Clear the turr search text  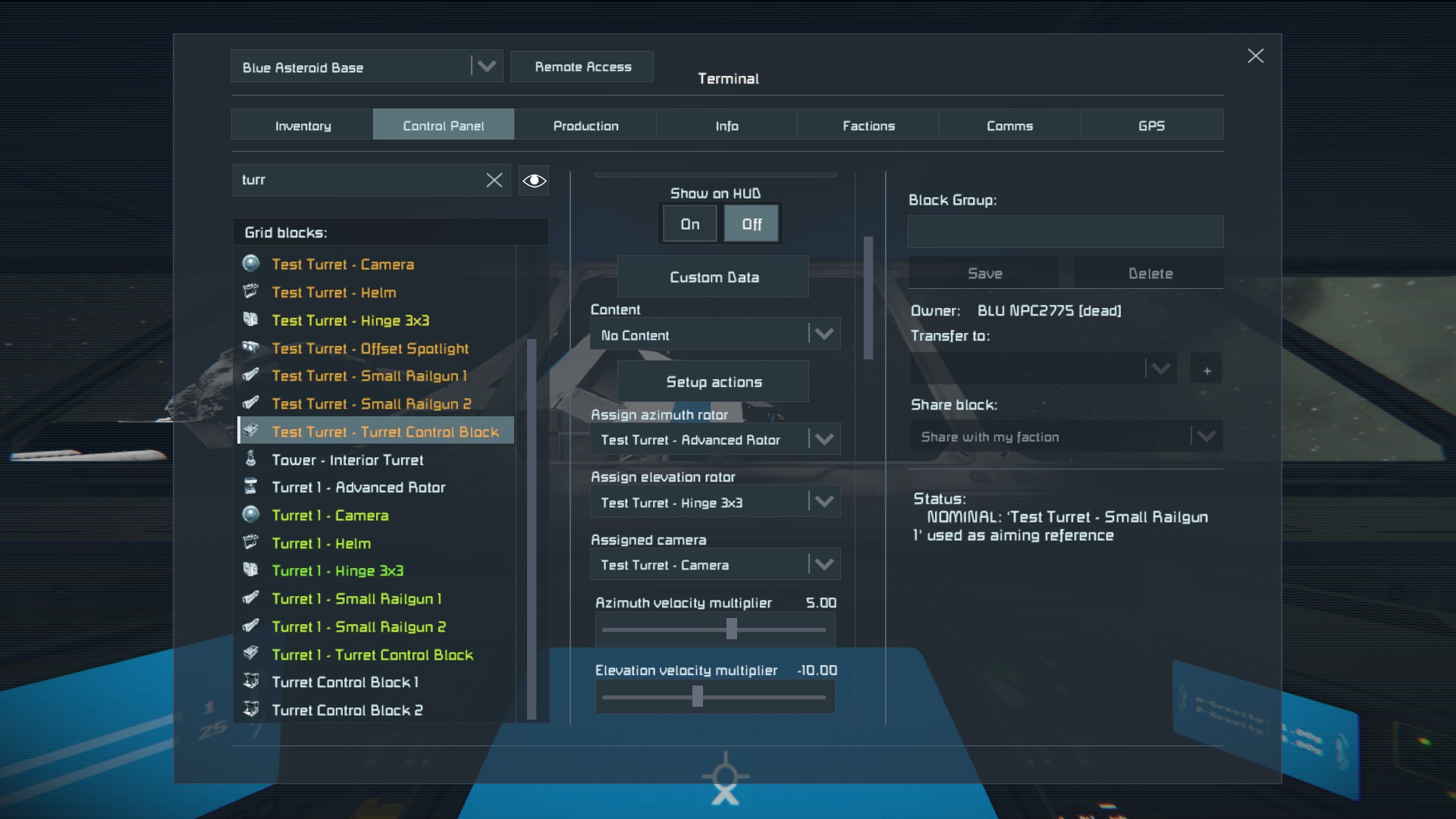point(494,180)
